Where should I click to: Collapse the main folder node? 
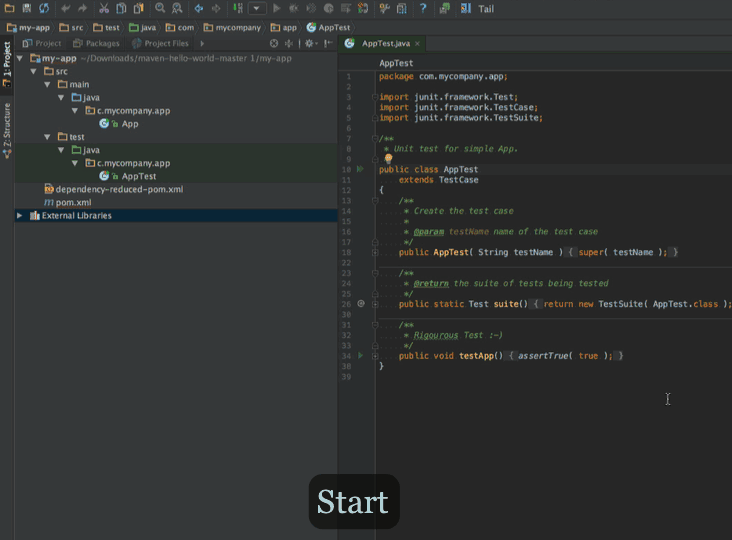pos(48,84)
